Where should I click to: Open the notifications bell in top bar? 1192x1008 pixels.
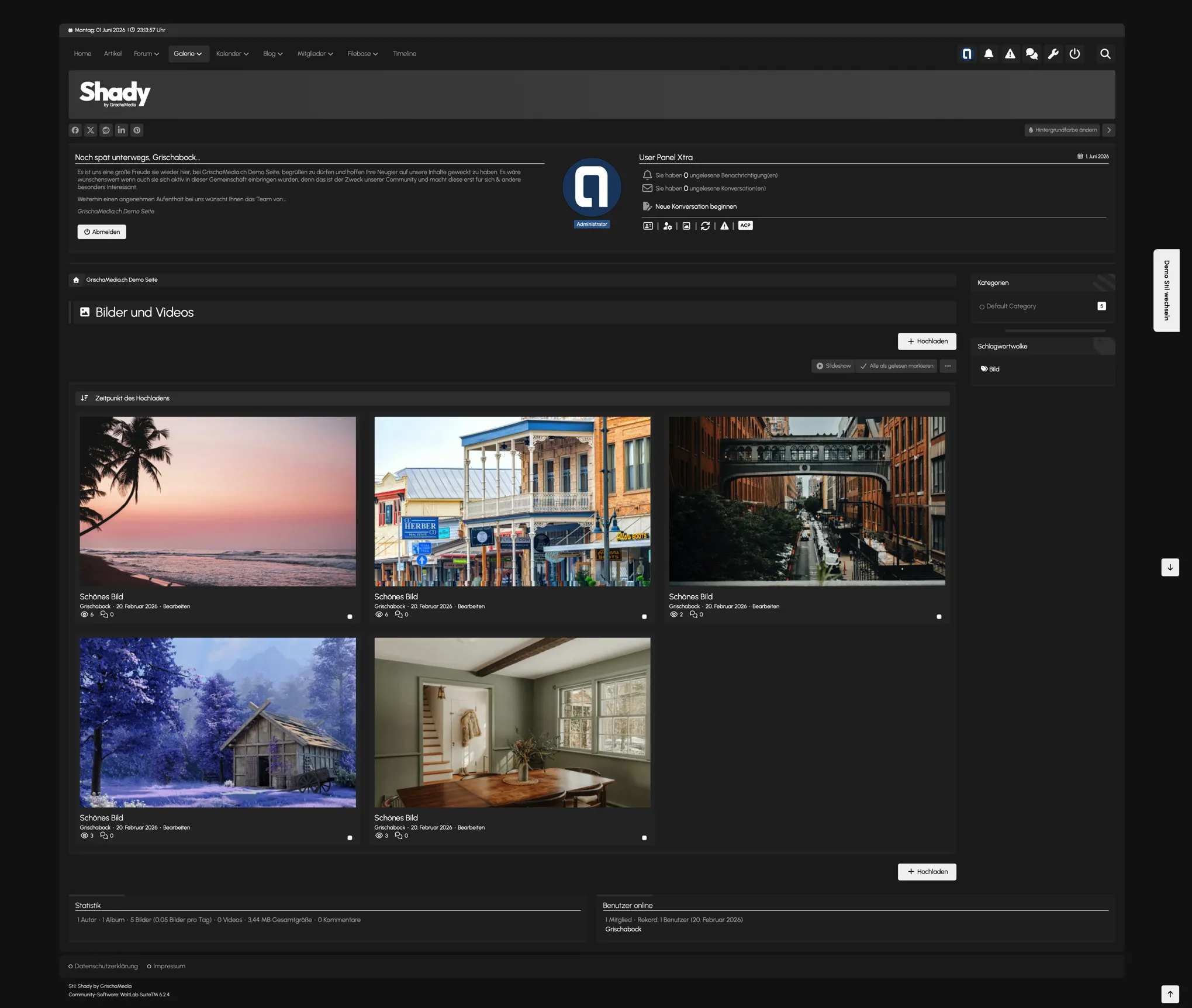point(989,54)
